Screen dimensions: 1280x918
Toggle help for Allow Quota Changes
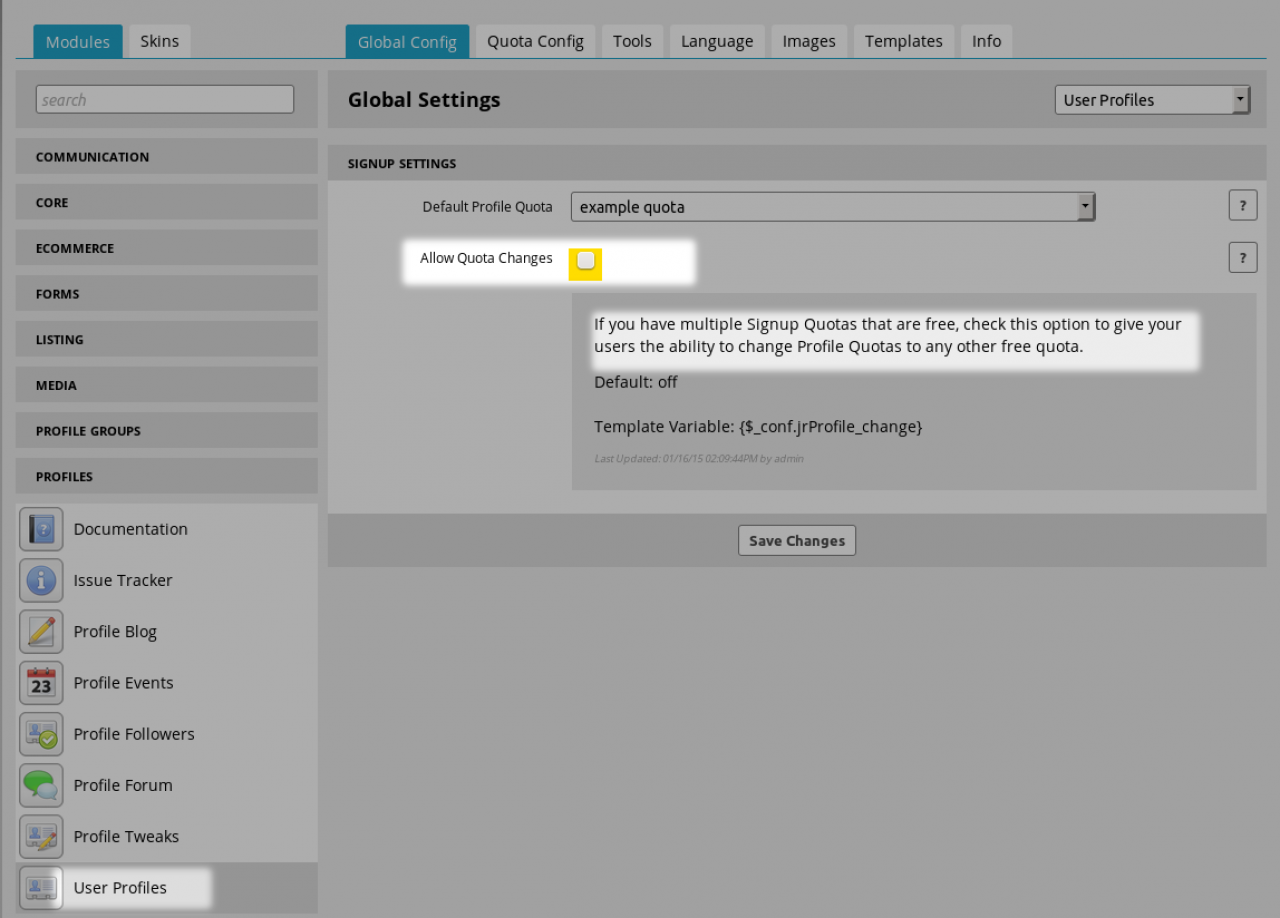(x=1242, y=258)
